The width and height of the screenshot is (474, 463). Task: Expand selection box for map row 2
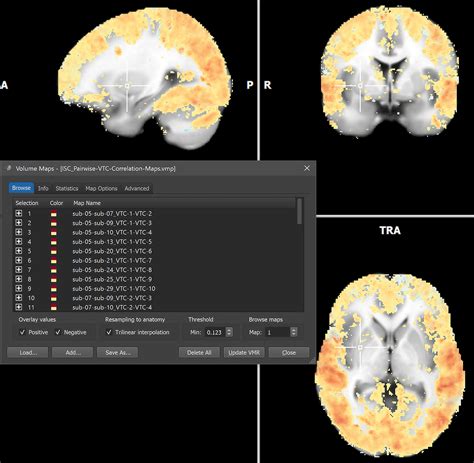(19, 223)
